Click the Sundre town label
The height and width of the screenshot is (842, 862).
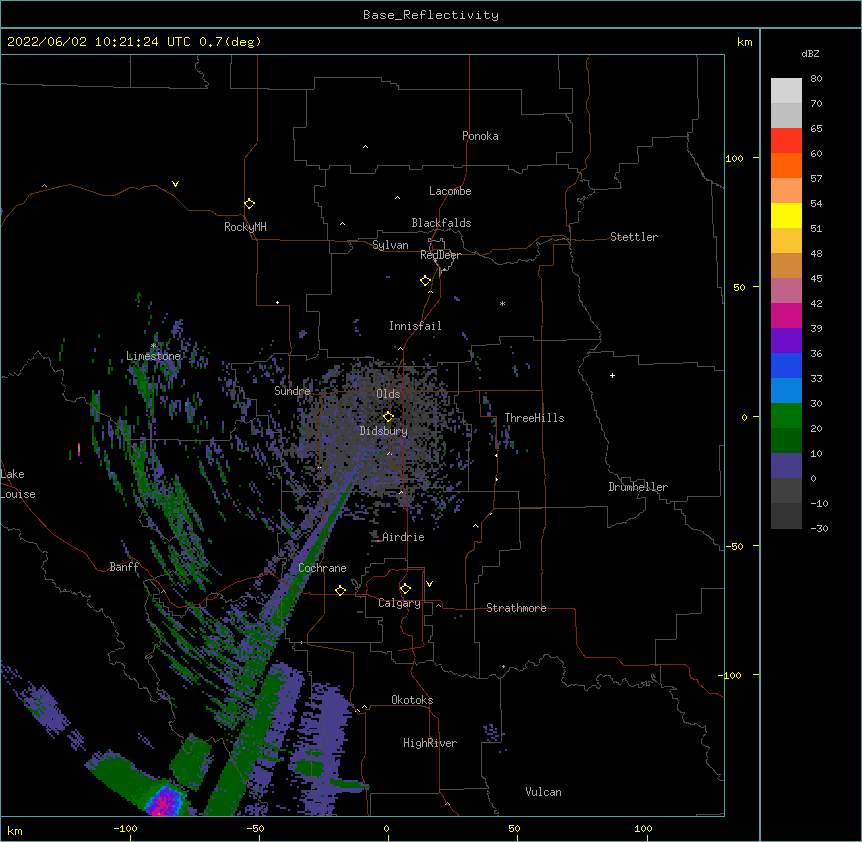[292, 391]
